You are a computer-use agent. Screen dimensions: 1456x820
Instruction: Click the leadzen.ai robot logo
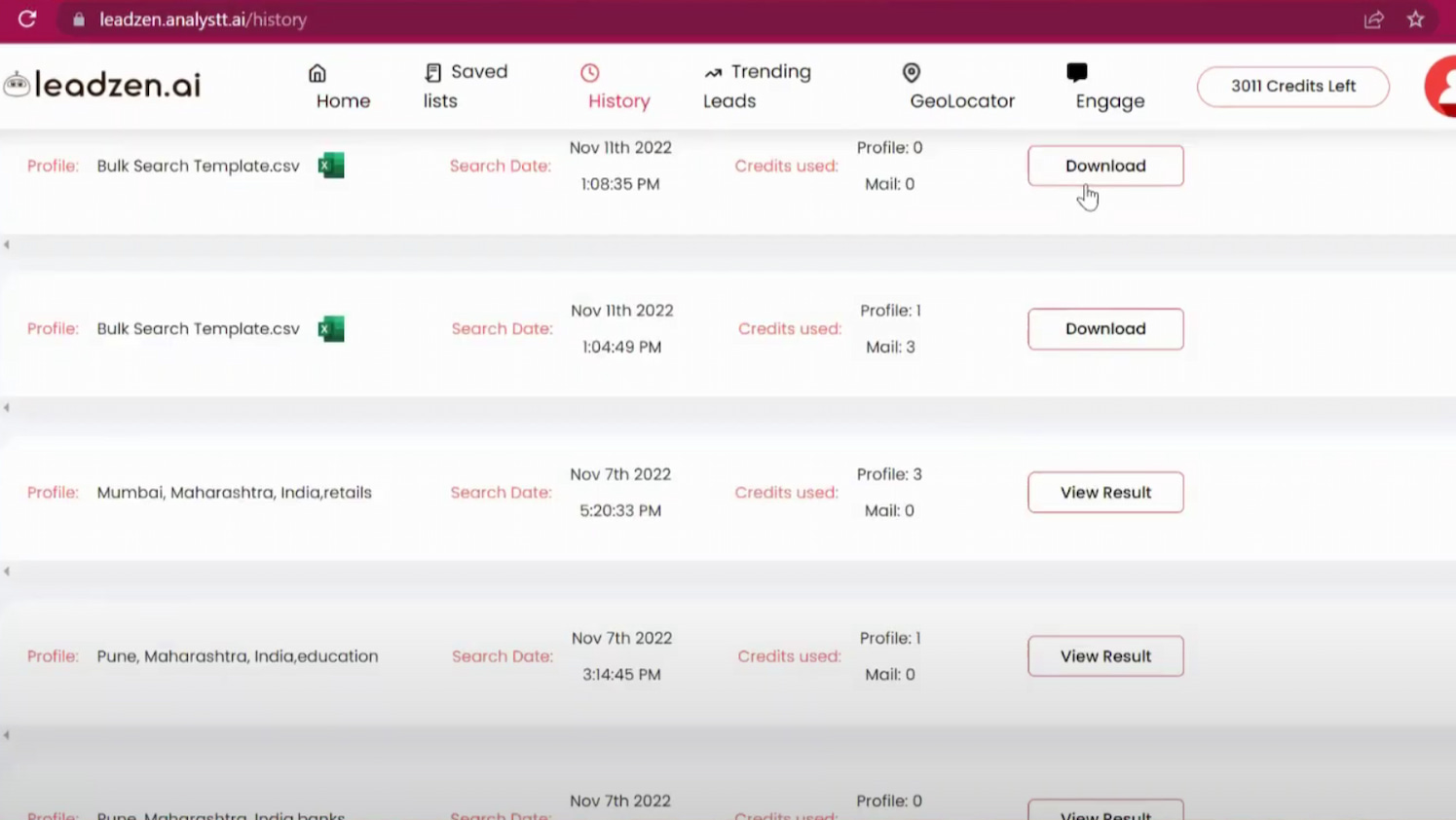(16, 83)
